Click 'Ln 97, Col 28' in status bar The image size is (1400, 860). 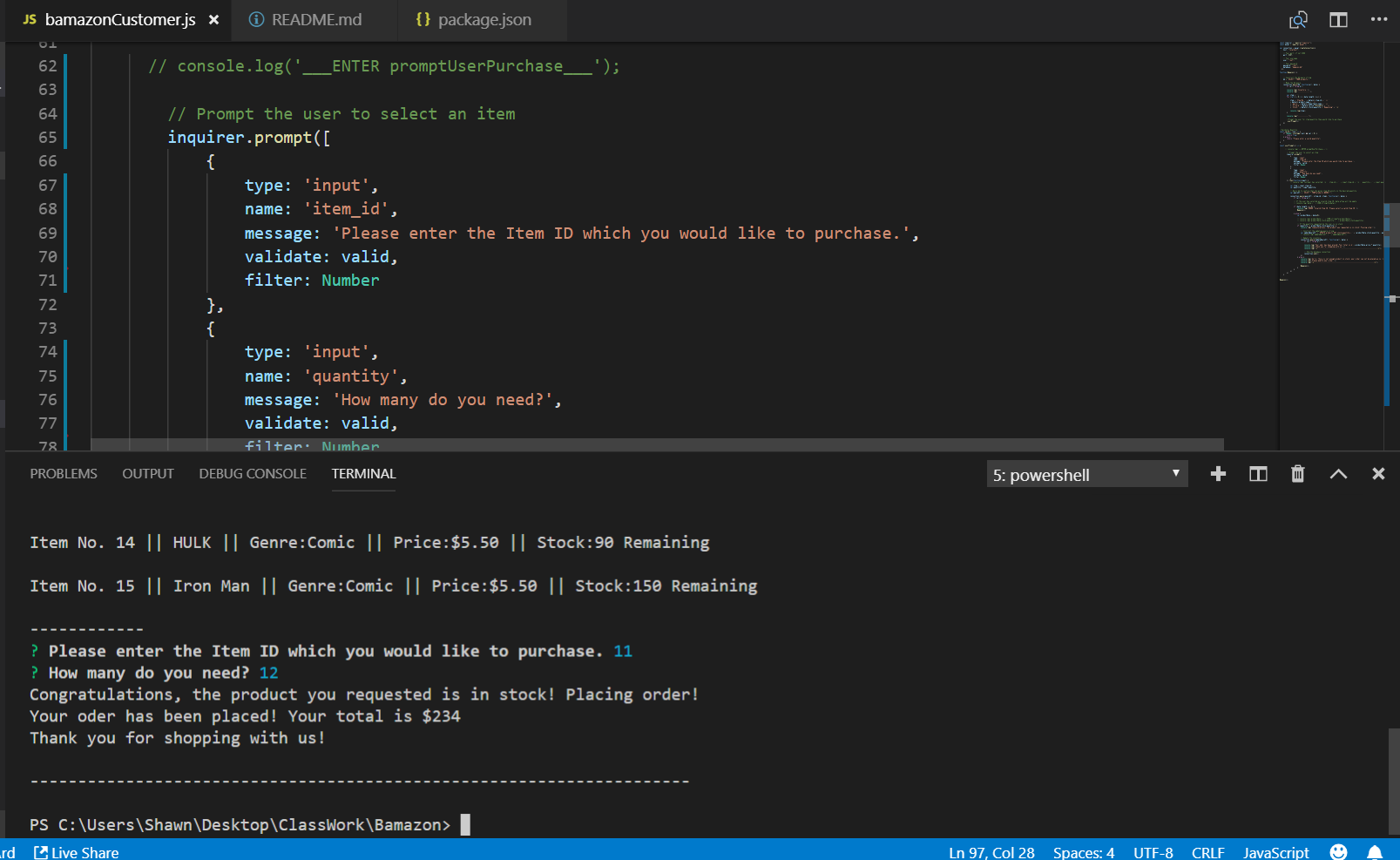[991, 852]
